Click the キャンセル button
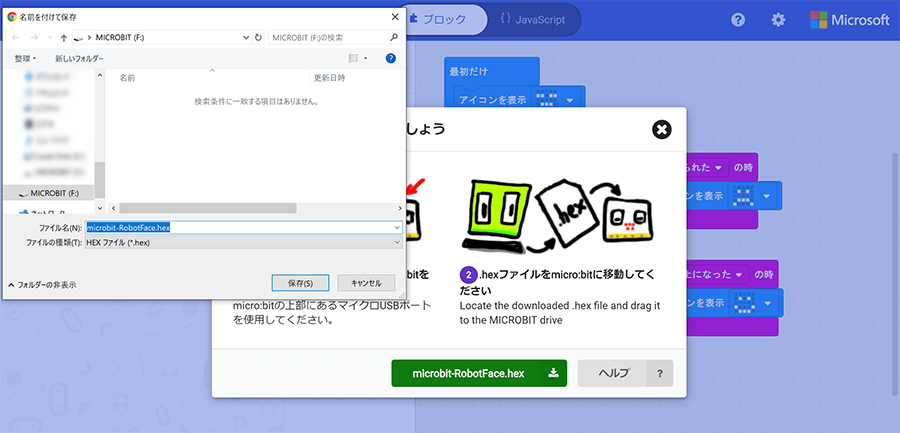 pos(366,283)
